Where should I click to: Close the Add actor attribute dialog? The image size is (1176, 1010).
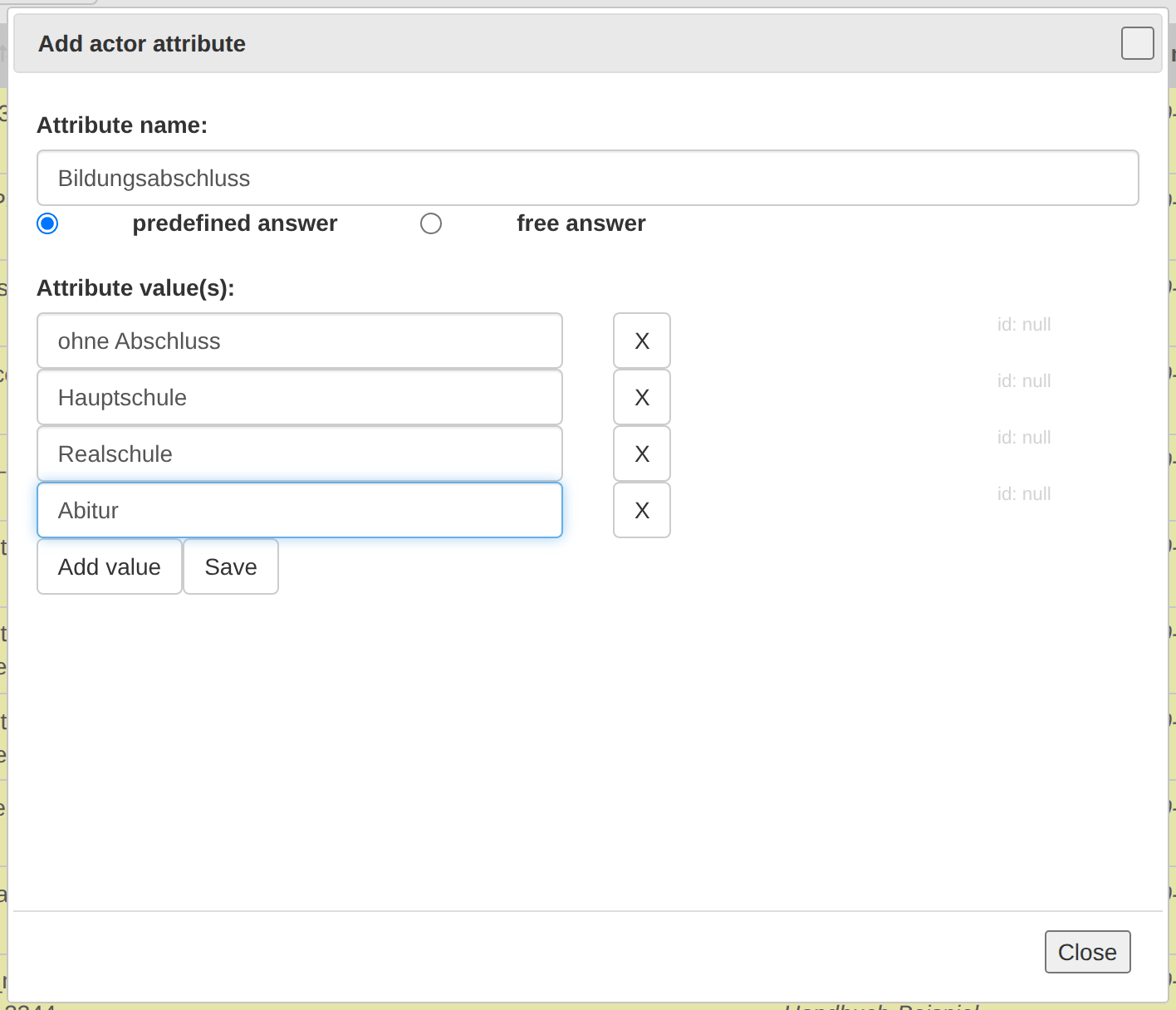tap(1088, 952)
